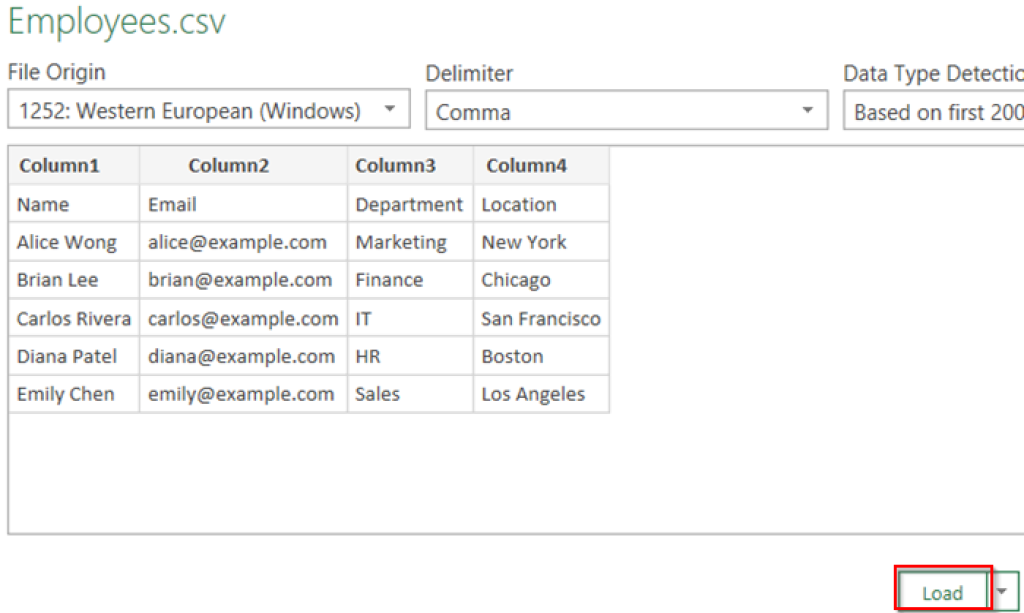Select the Column4 header

(540, 166)
